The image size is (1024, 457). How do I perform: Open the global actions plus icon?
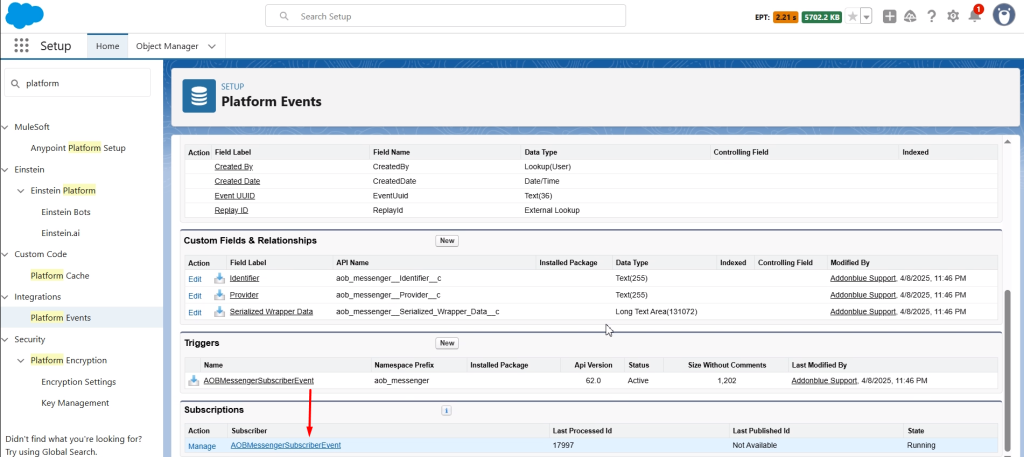click(889, 17)
